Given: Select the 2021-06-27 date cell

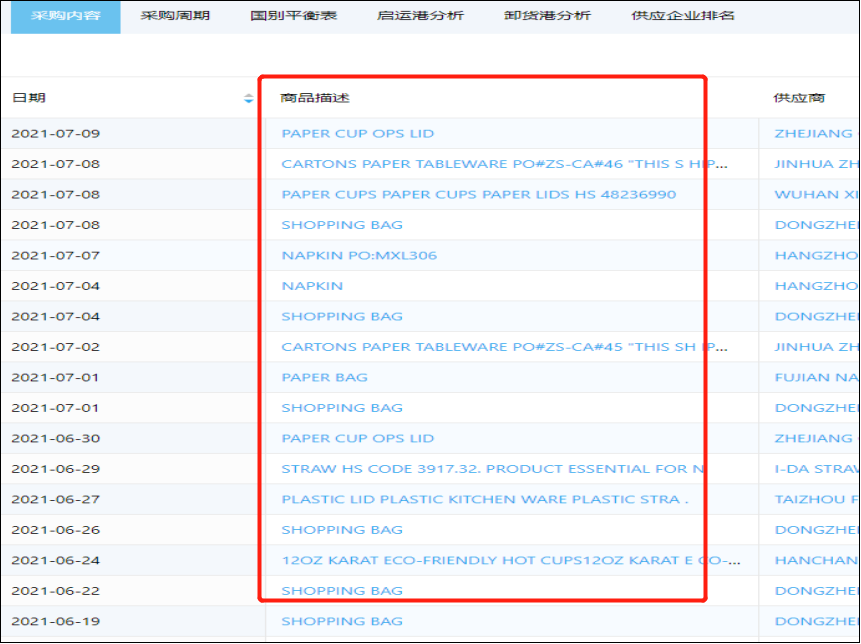Looking at the screenshot, I should coord(55,500).
